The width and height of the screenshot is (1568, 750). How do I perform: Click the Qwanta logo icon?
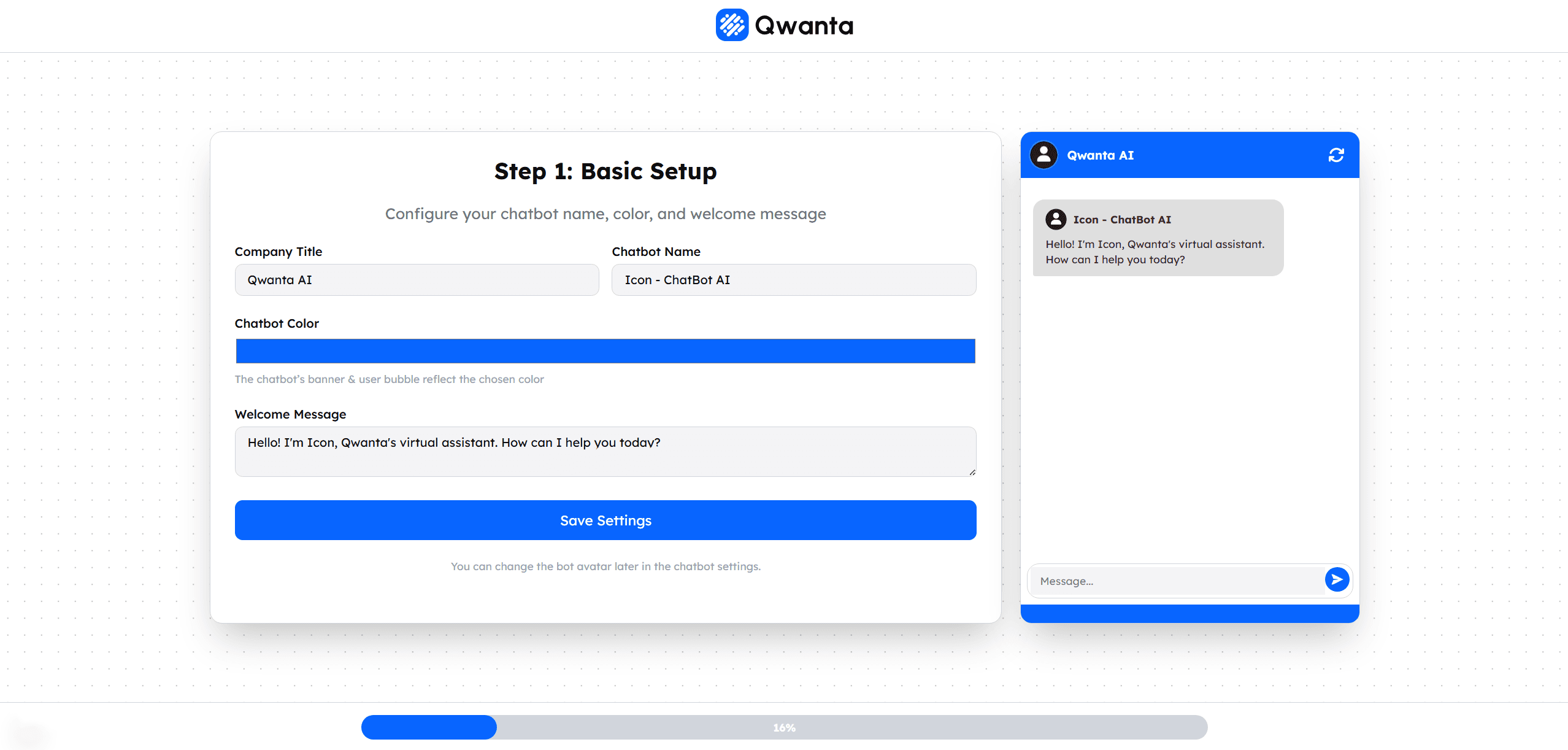[x=732, y=25]
